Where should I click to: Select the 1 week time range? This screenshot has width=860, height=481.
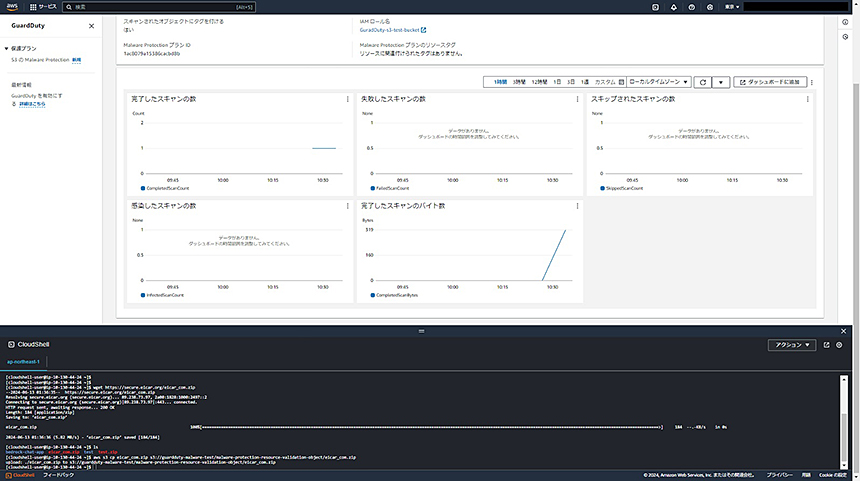585,82
